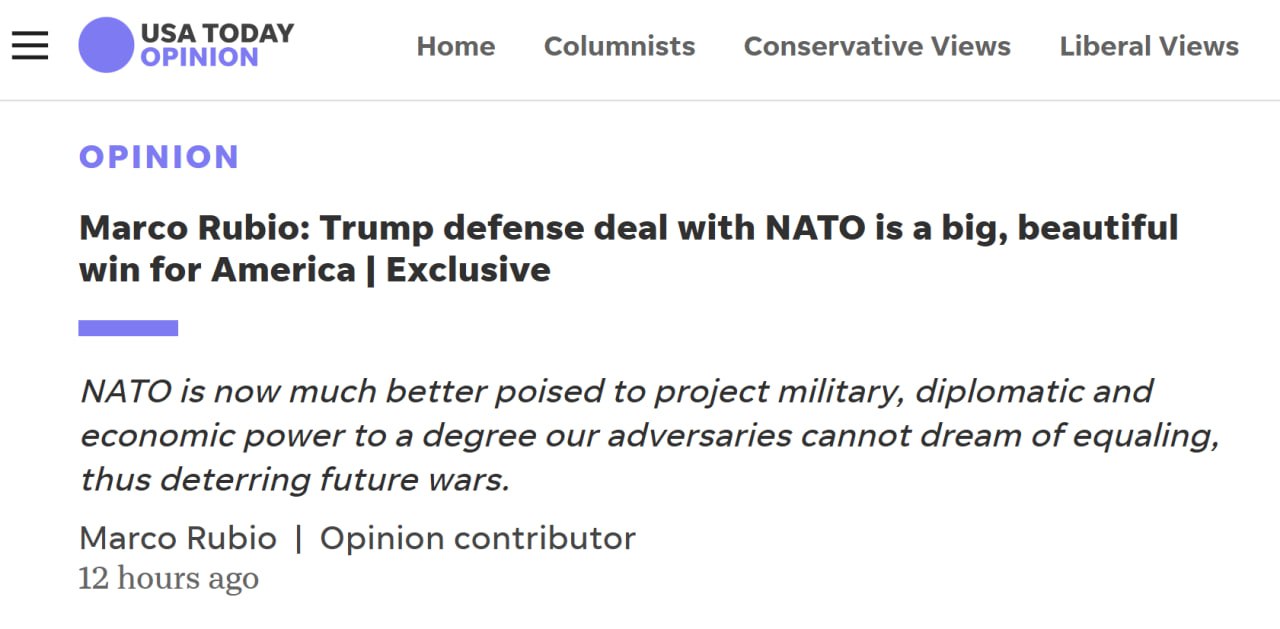This screenshot has width=1280, height=629.
Task: Go to the Home nav item
Action: tap(455, 46)
